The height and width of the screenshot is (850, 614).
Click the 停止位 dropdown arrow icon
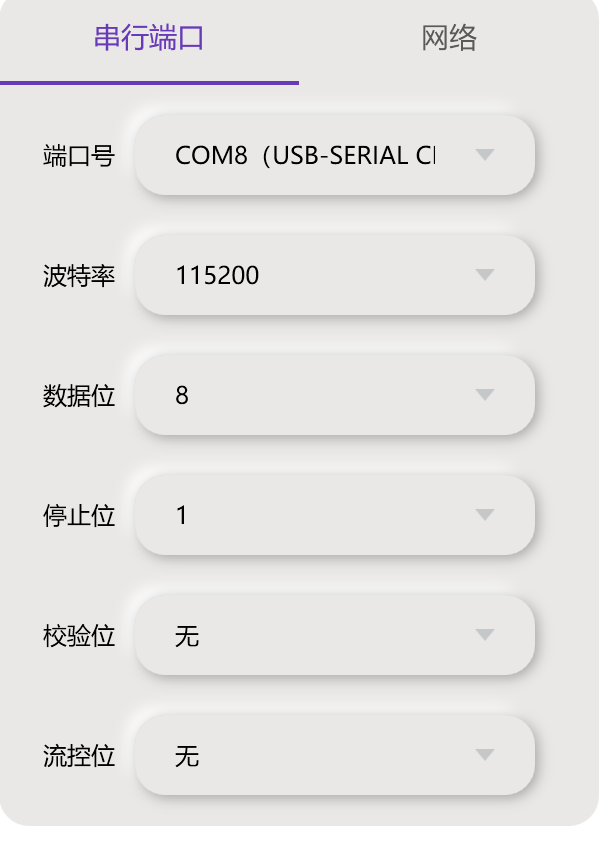click(x=485, y=514)
